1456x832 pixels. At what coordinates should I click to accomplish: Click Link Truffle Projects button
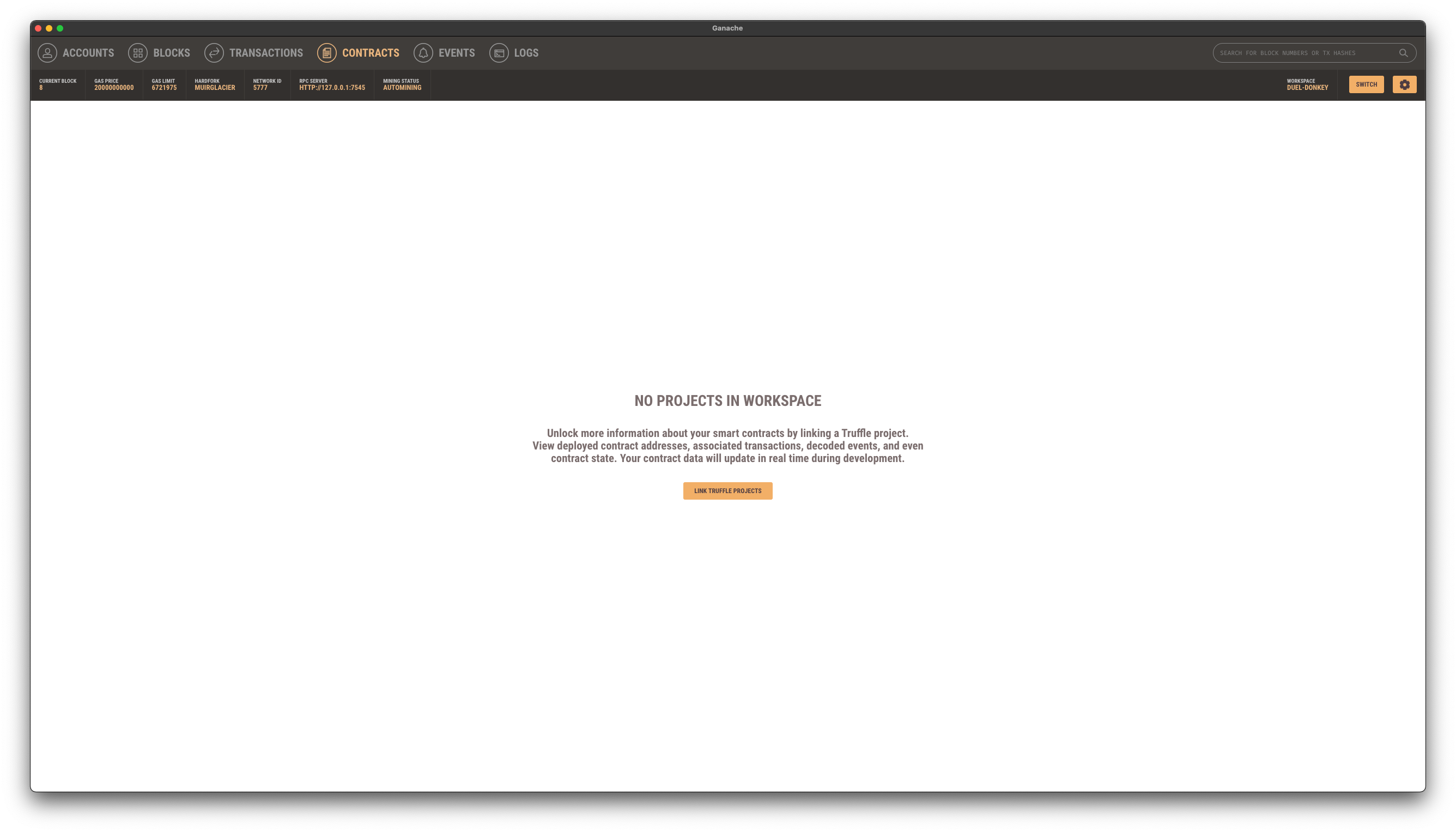coord(727,491)
